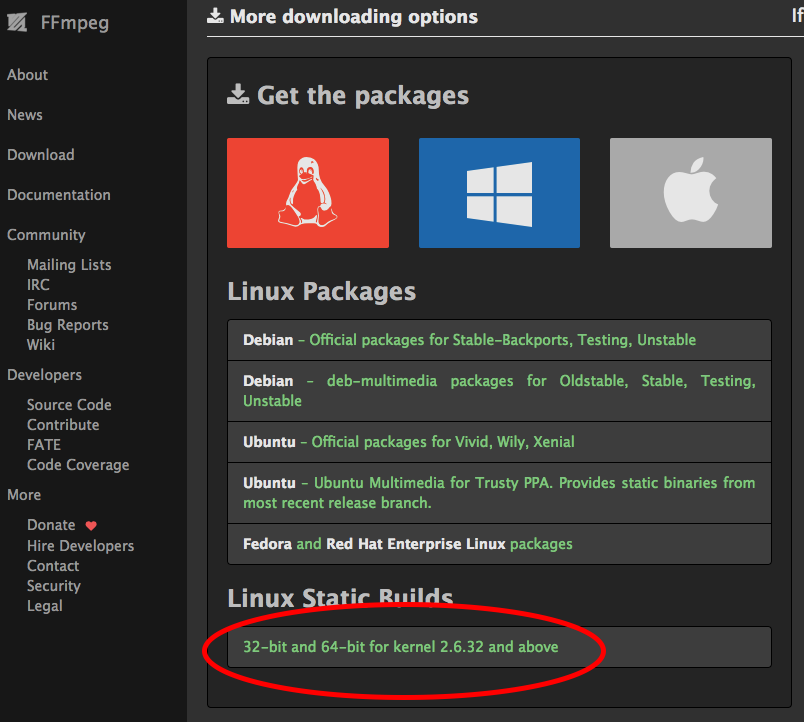Open the About page
Image resolution: width=804 pixels, height=722 pixels.
[x=27, y=75]
